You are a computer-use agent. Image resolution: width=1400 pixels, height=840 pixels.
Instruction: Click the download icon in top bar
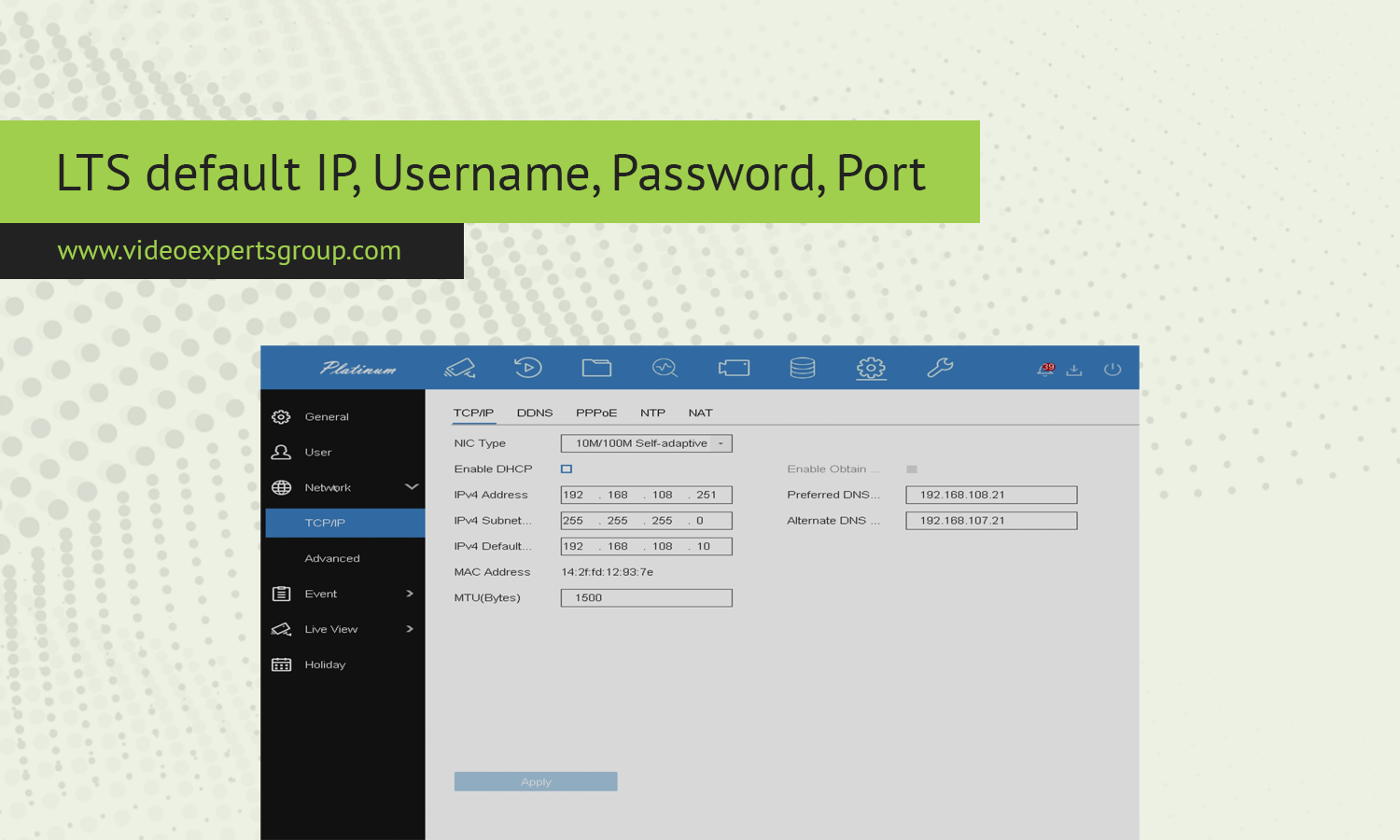pyautogui.click(x=1074, y=370)
